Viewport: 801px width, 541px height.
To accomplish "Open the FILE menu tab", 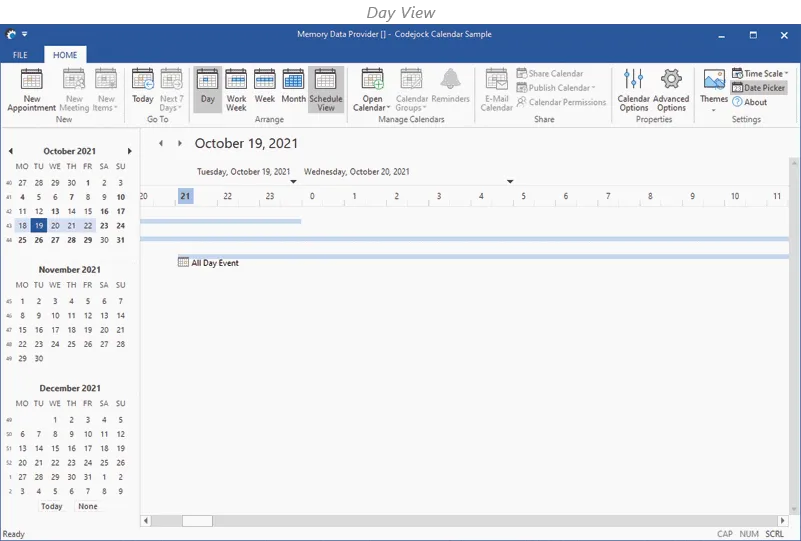I will click(x=20, y=55).
